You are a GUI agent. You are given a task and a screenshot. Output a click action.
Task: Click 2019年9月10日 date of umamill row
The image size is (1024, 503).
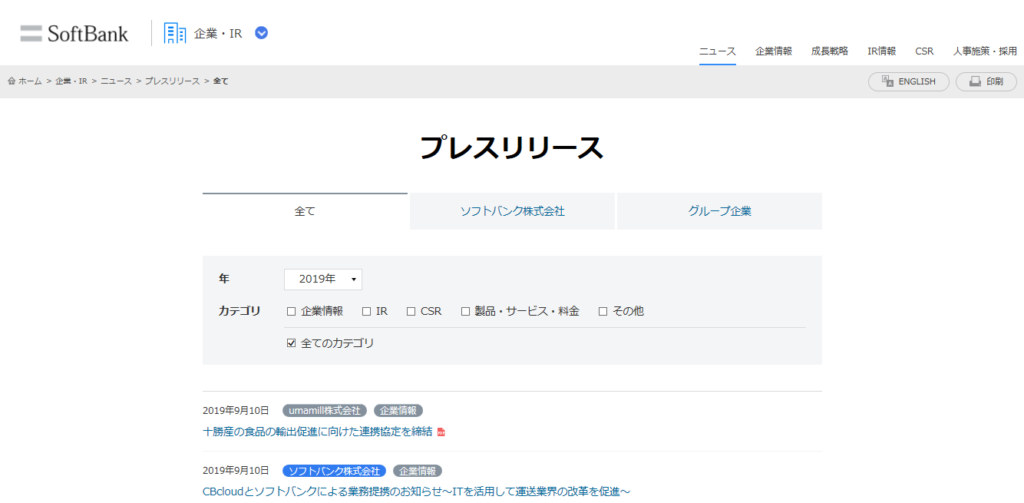(236, 410)
